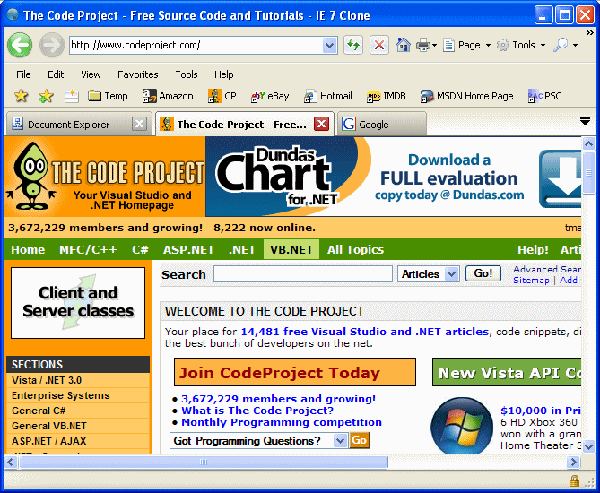Image resolution: width=600 pixels, height=493 pixels.
Task: Click the padlock security status icon
Action: 574,480
